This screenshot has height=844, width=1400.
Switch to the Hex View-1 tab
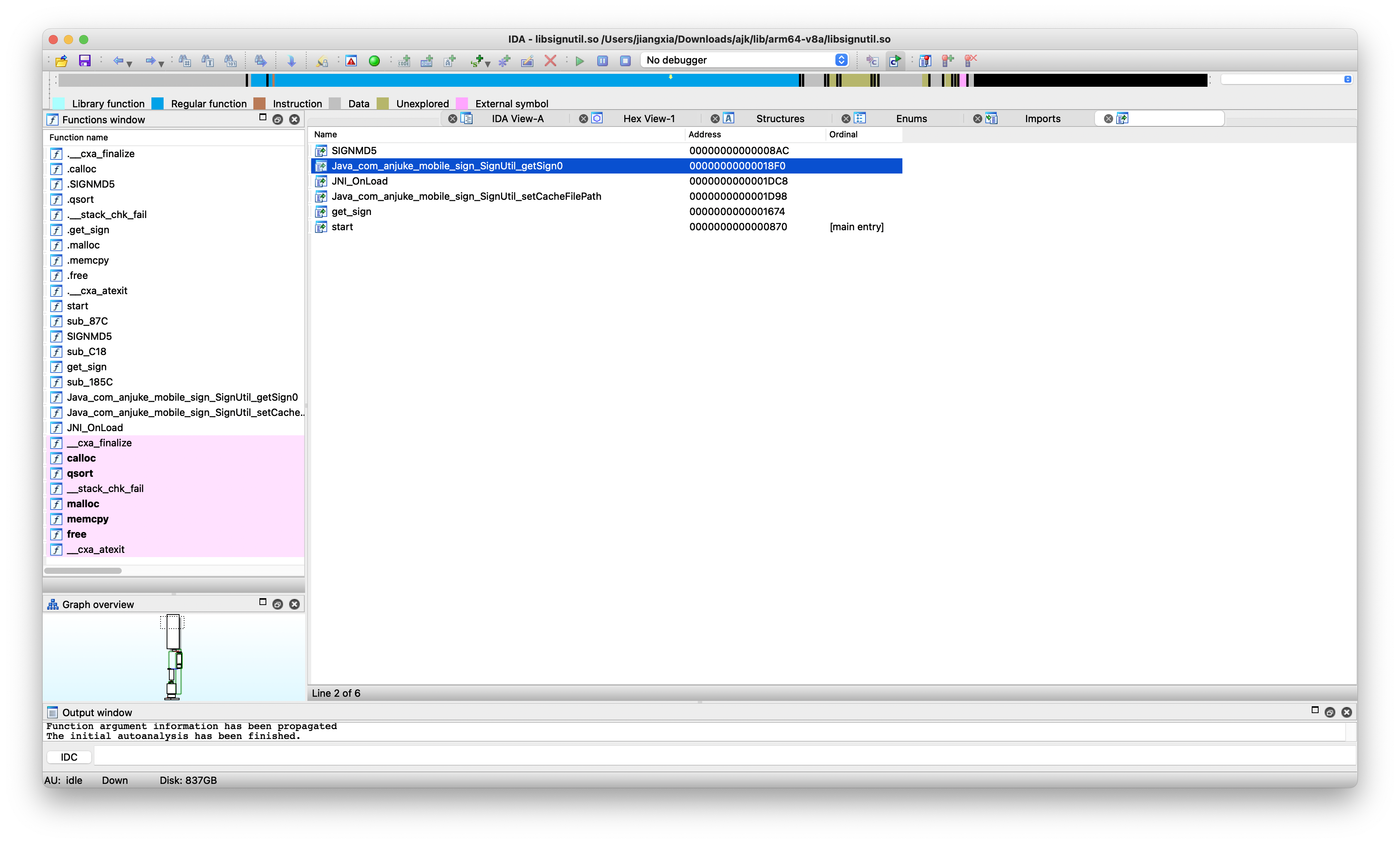click(x=649, y=119)
